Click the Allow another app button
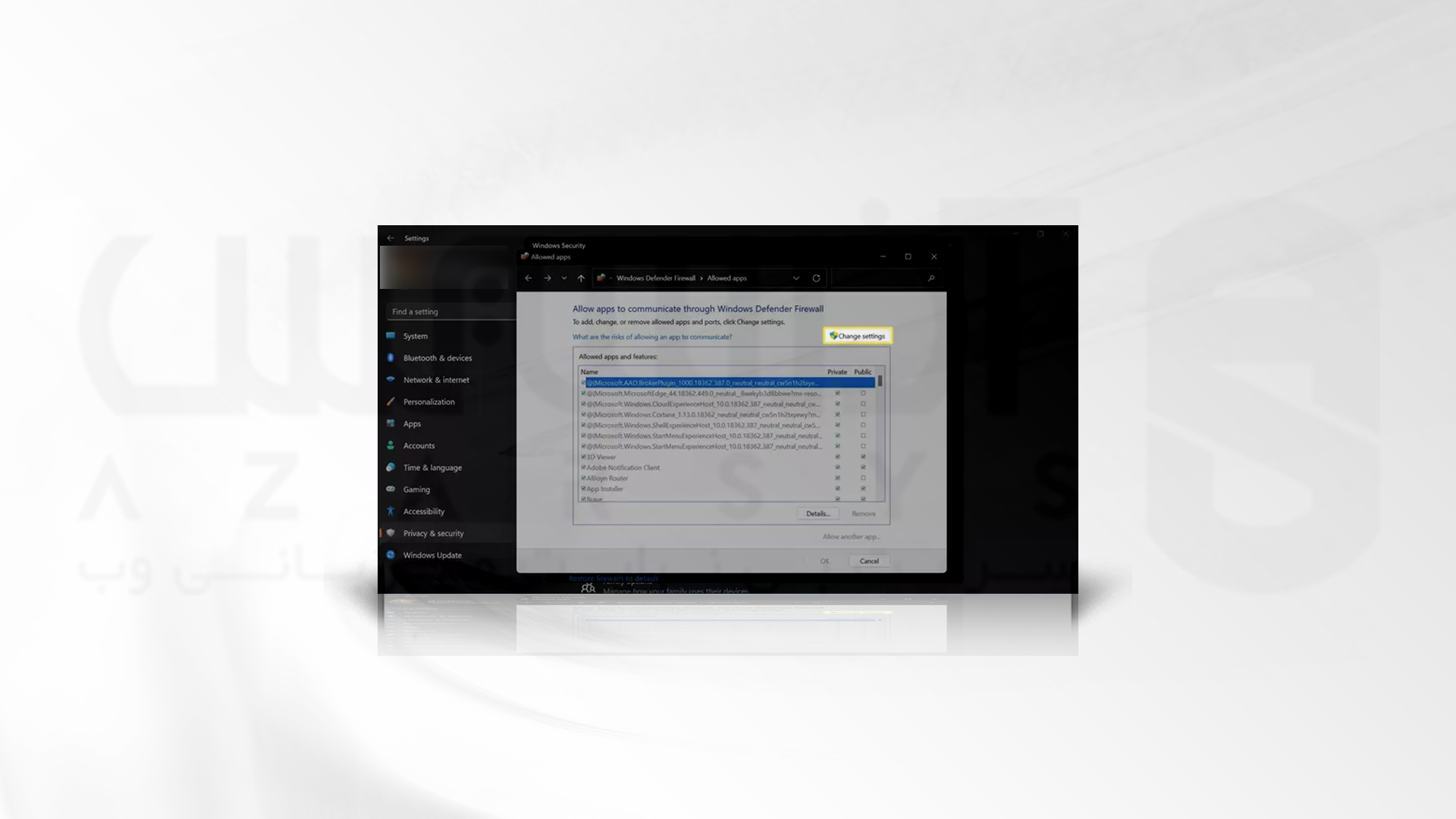 click(851, 536)
